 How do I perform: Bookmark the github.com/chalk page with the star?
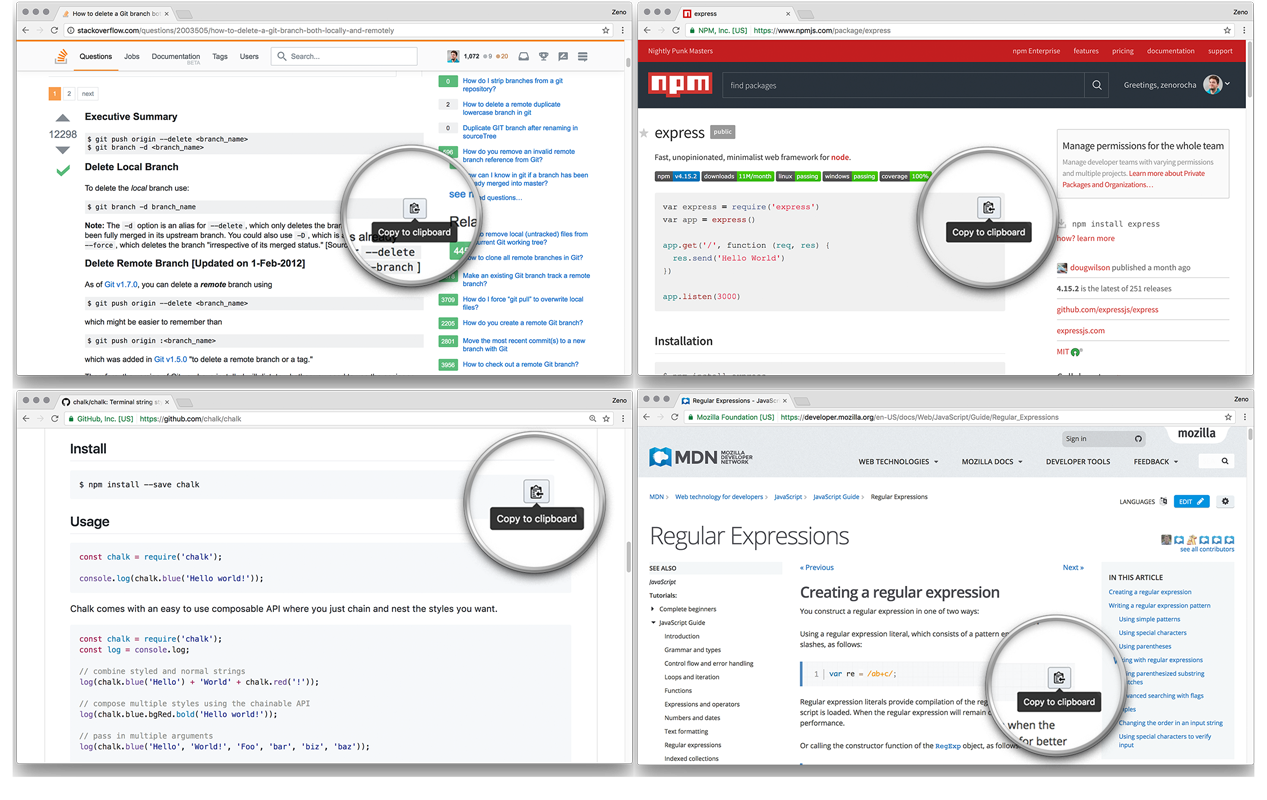click(606, 419)
